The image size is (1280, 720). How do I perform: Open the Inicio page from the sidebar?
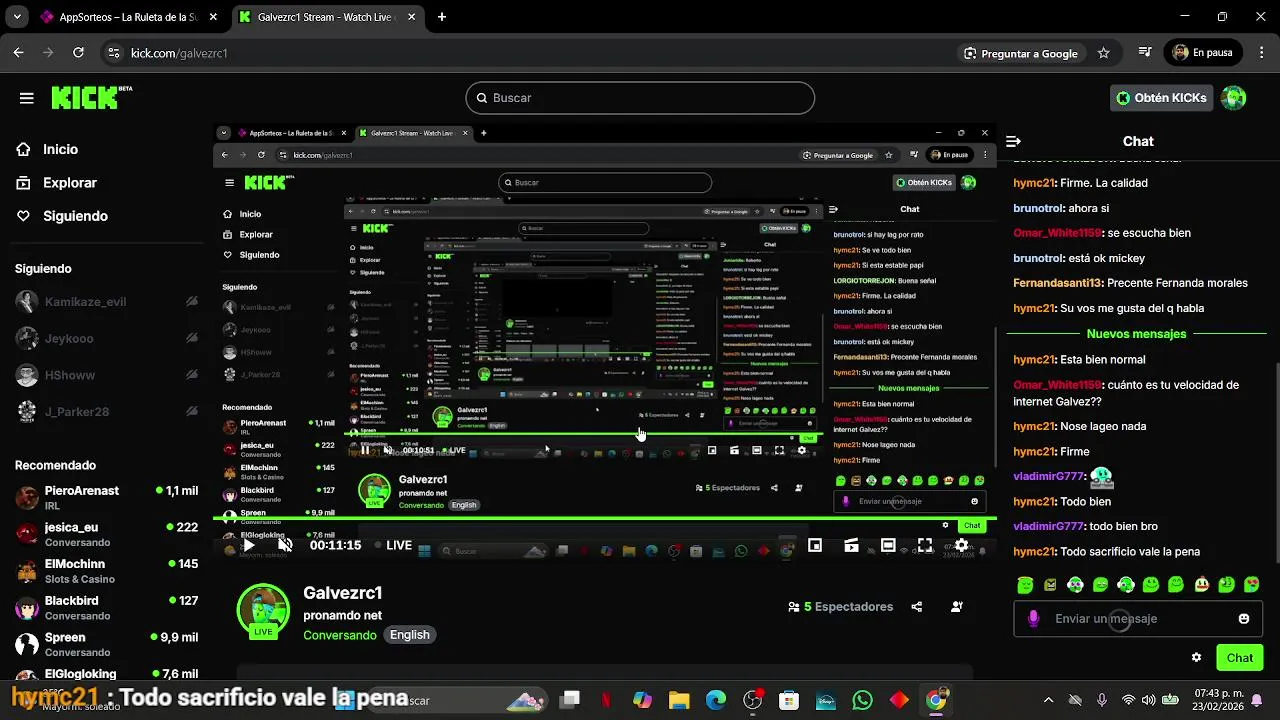point(60,149)
